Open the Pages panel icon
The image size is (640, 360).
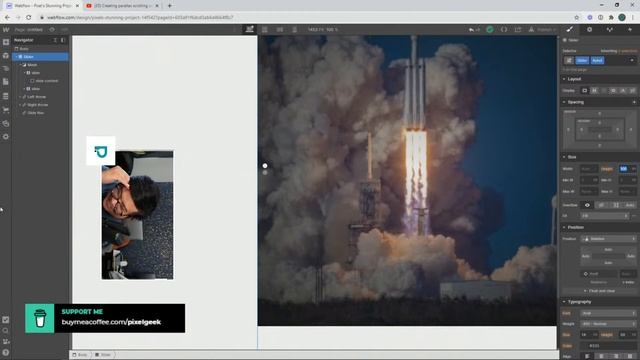(x=6, y=82)
